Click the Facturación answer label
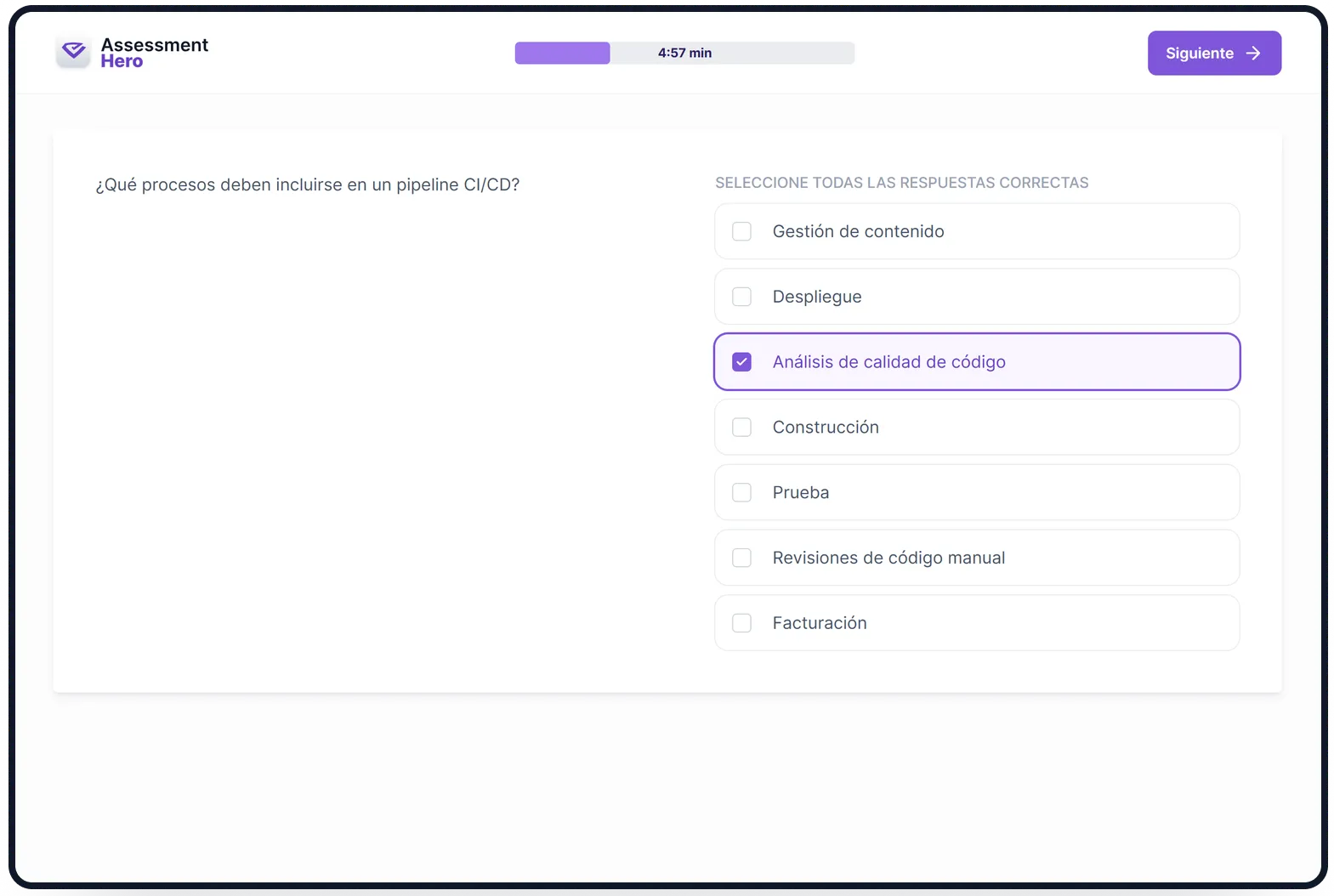The width and height of the screenshot is (1334, 896). click(x=820, y=623)
